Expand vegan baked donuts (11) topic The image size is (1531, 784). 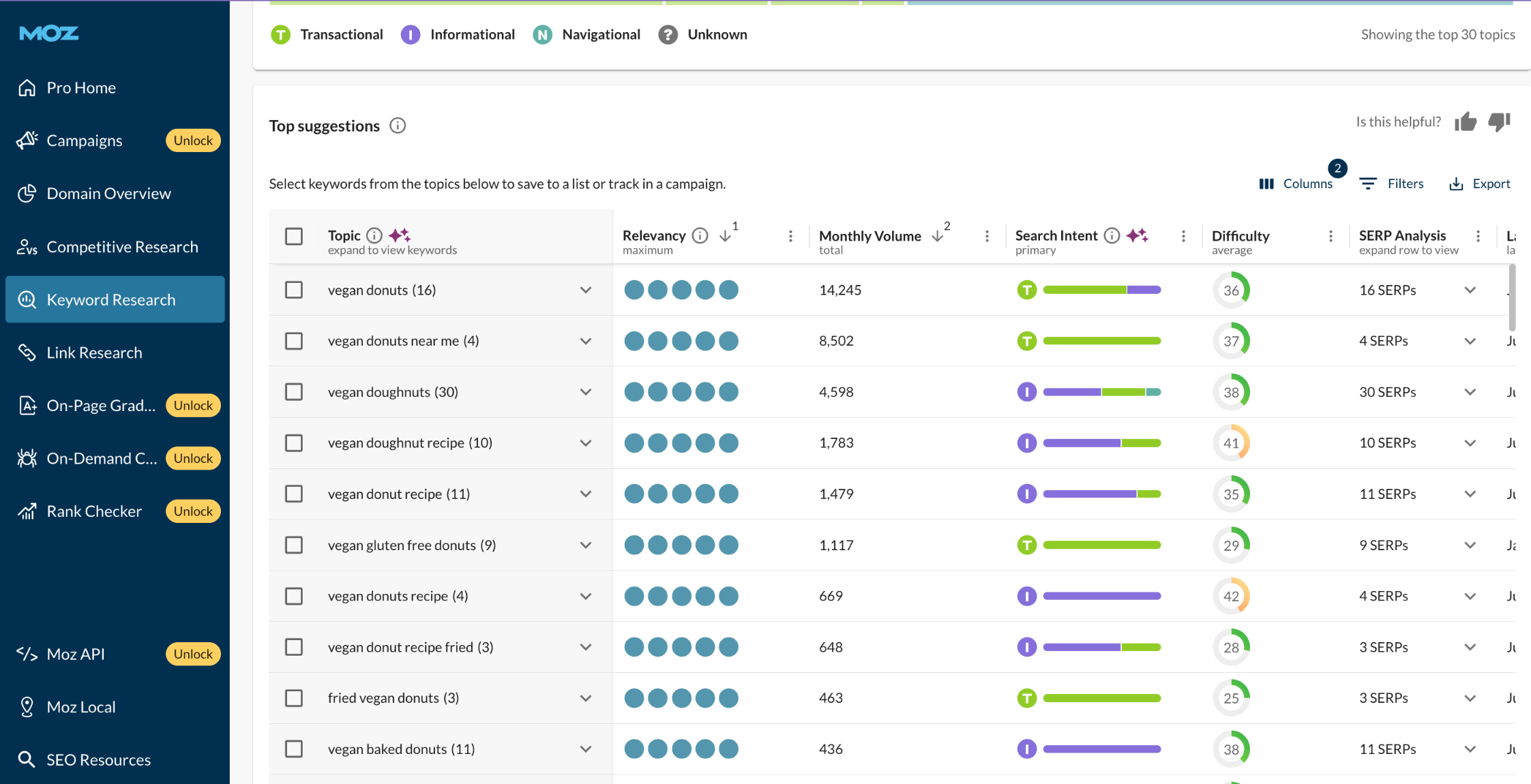[586, 749]
